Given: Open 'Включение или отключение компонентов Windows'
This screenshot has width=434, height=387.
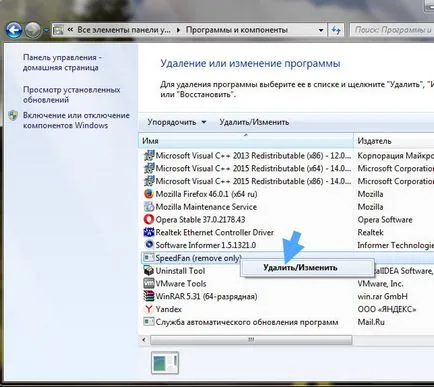Looking at the screenshot, I should 76,120.
